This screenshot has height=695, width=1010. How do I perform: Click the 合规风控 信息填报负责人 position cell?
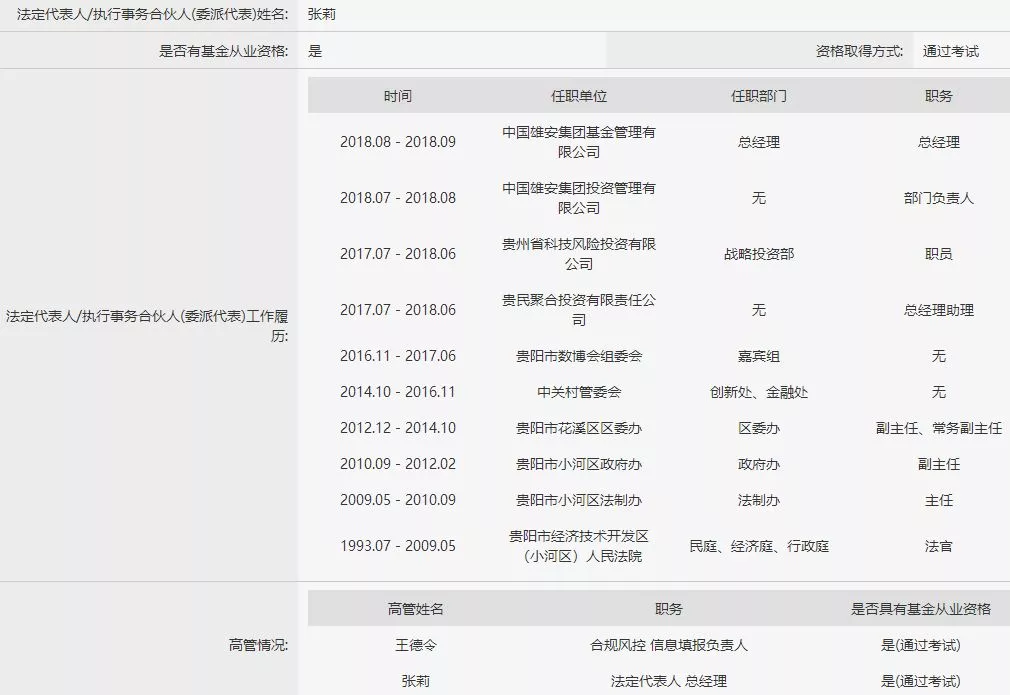[x=668, y=645]
